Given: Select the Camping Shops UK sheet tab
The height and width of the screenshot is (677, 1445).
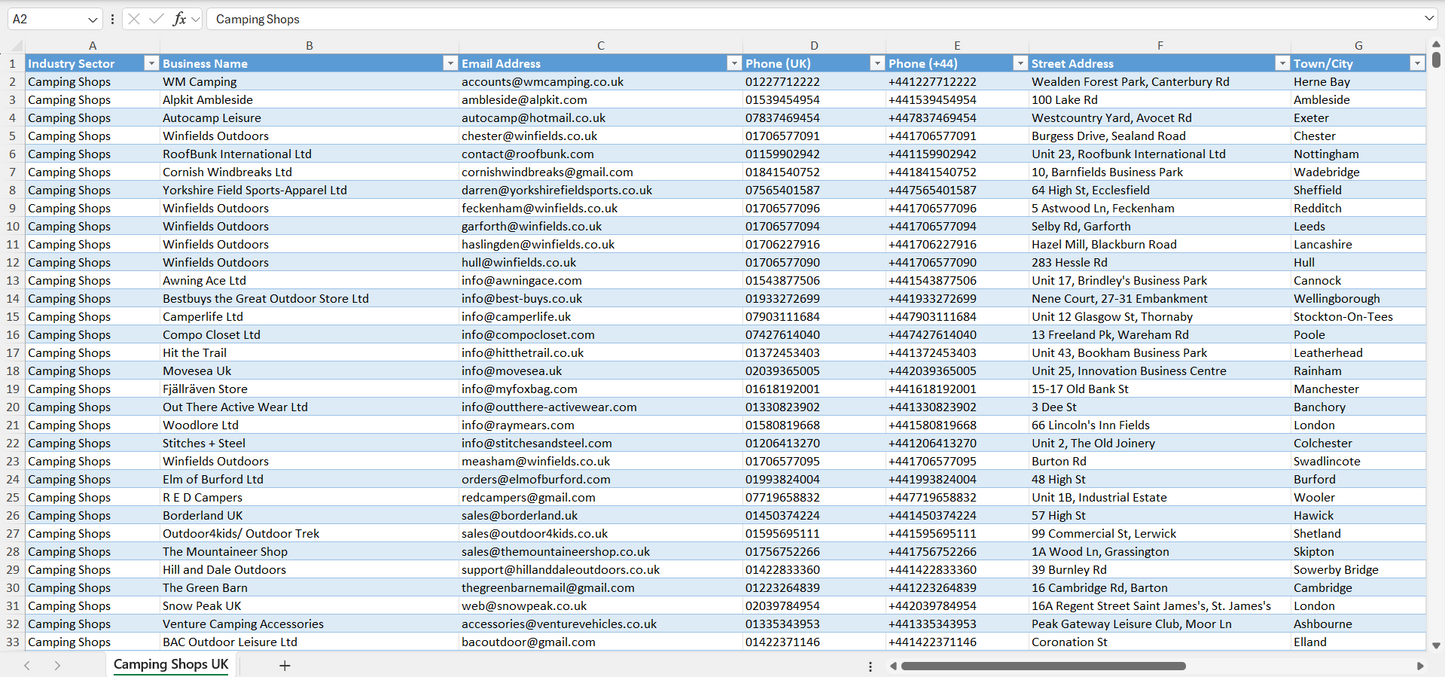Looking at the screenshot, I should pos(171,665).
